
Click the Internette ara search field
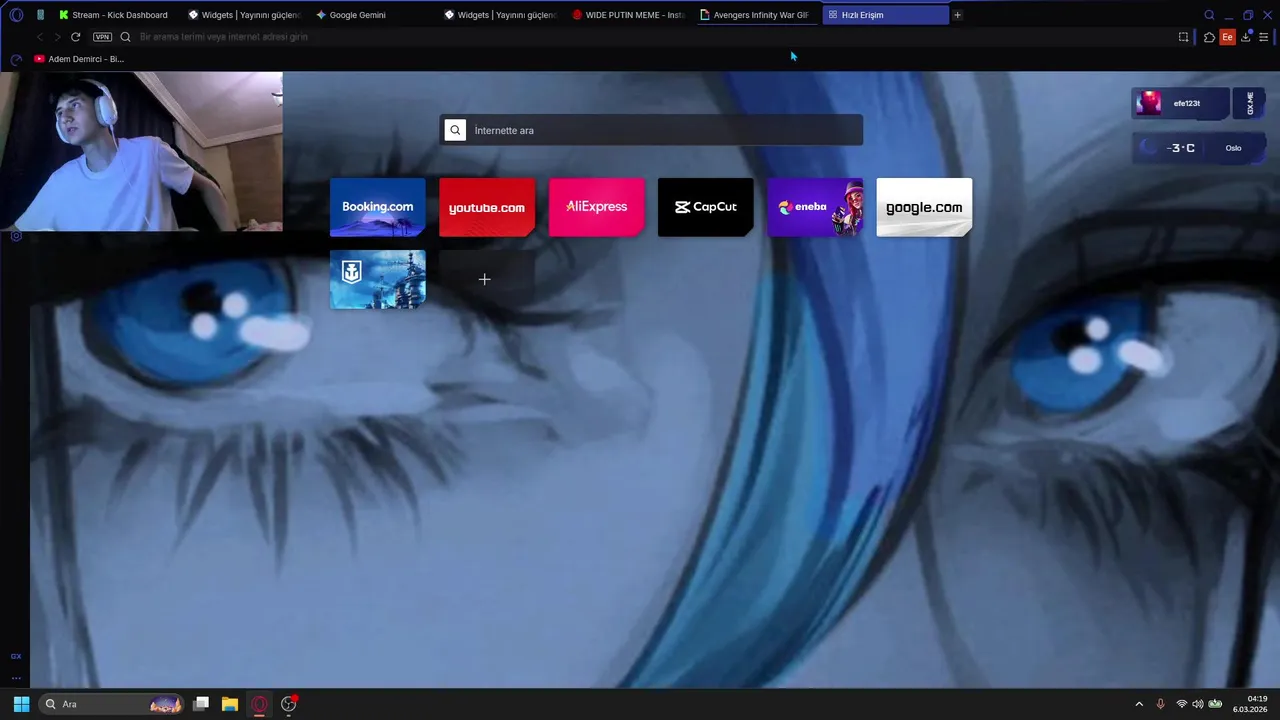pos(651,130)
